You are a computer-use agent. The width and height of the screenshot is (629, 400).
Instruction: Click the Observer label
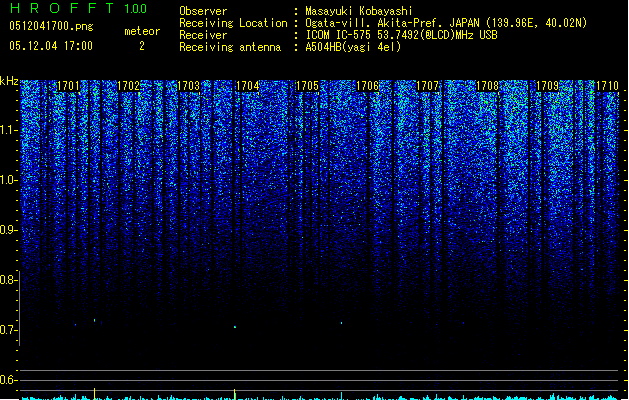coord(203,11)
